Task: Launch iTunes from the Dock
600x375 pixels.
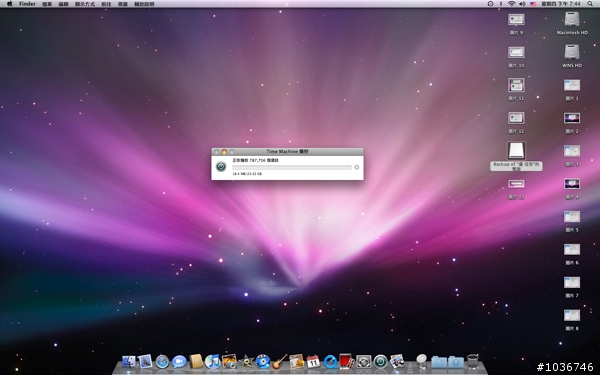Action: [212, 361]
